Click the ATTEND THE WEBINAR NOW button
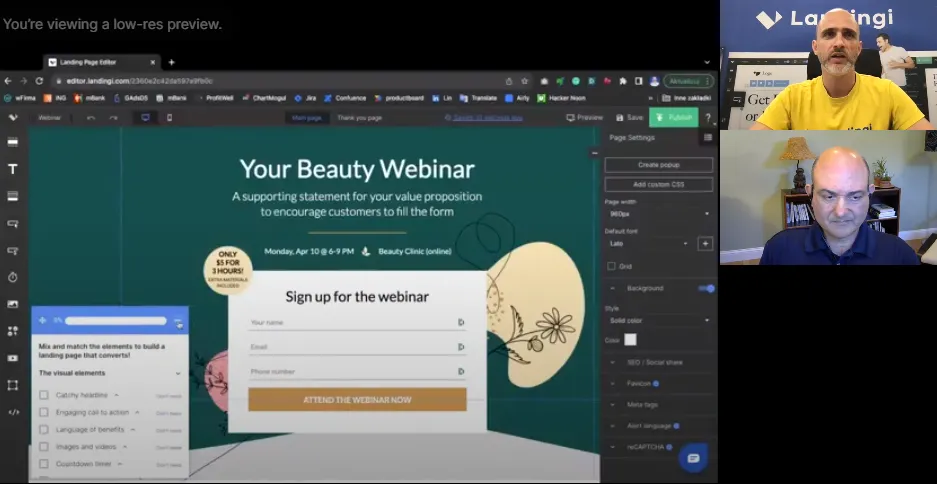This screenshot has height=484, width=937. pyautogui.click(x=357, y=400)
